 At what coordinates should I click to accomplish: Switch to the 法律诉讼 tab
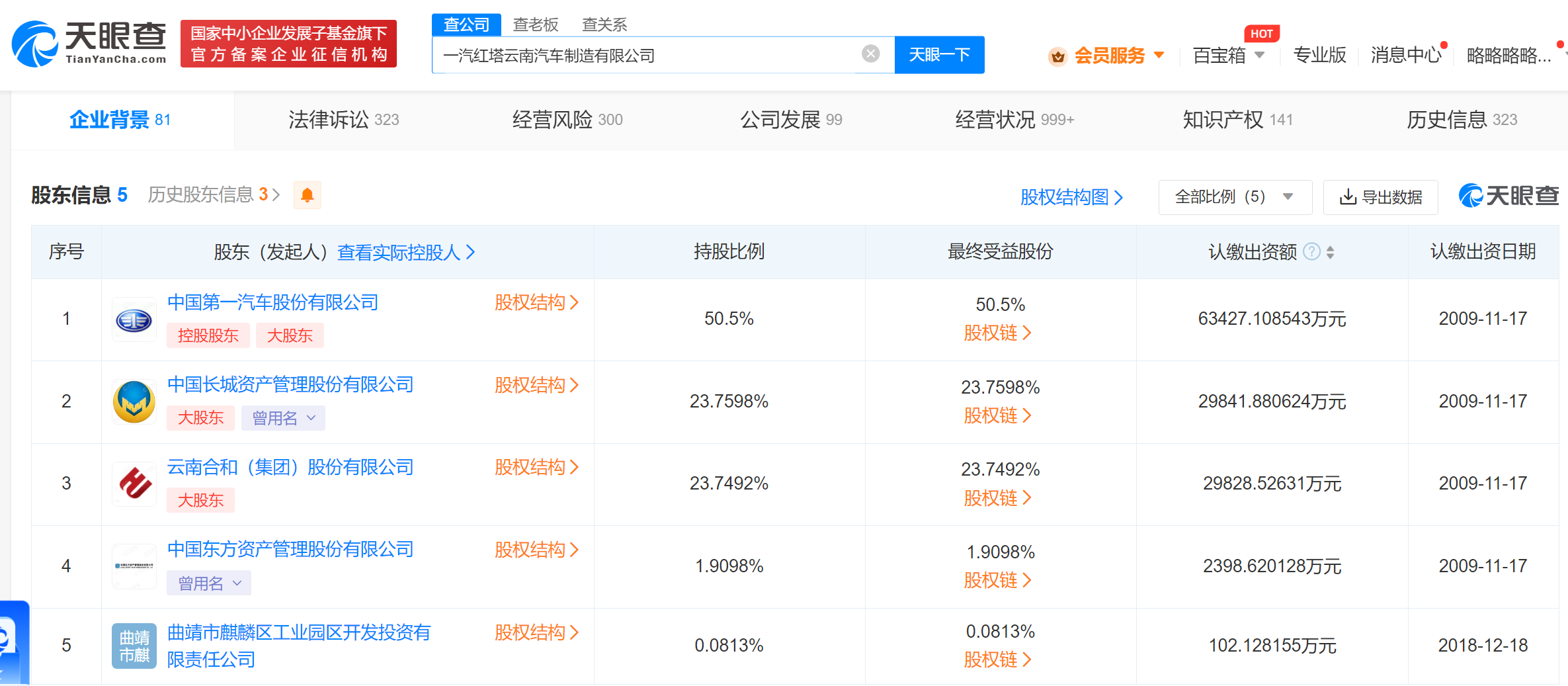[344, 120]
